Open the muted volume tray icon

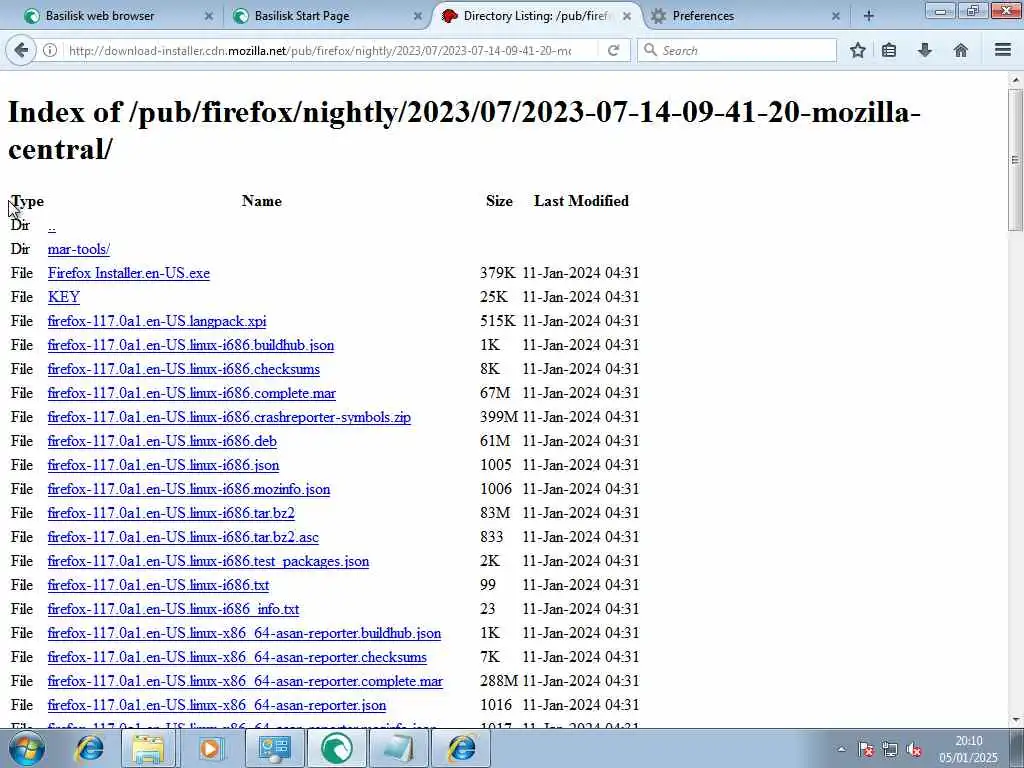[914, 749]
